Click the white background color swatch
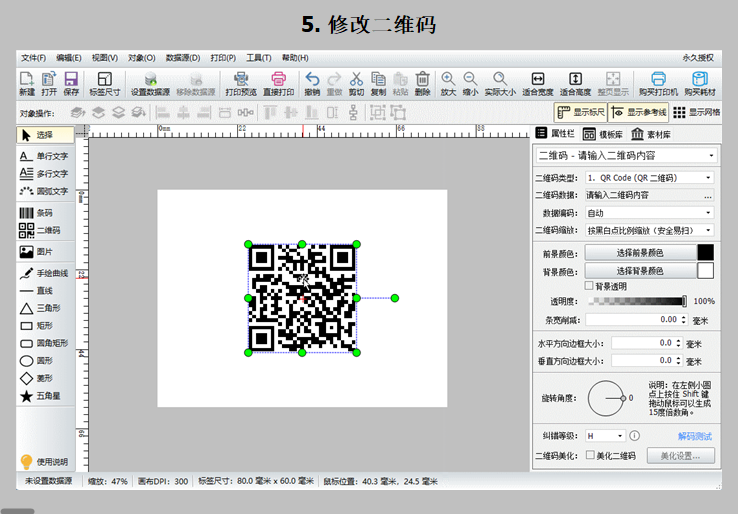Image resolution: width=738 pixels, height=514 pixels. [706, 271]
